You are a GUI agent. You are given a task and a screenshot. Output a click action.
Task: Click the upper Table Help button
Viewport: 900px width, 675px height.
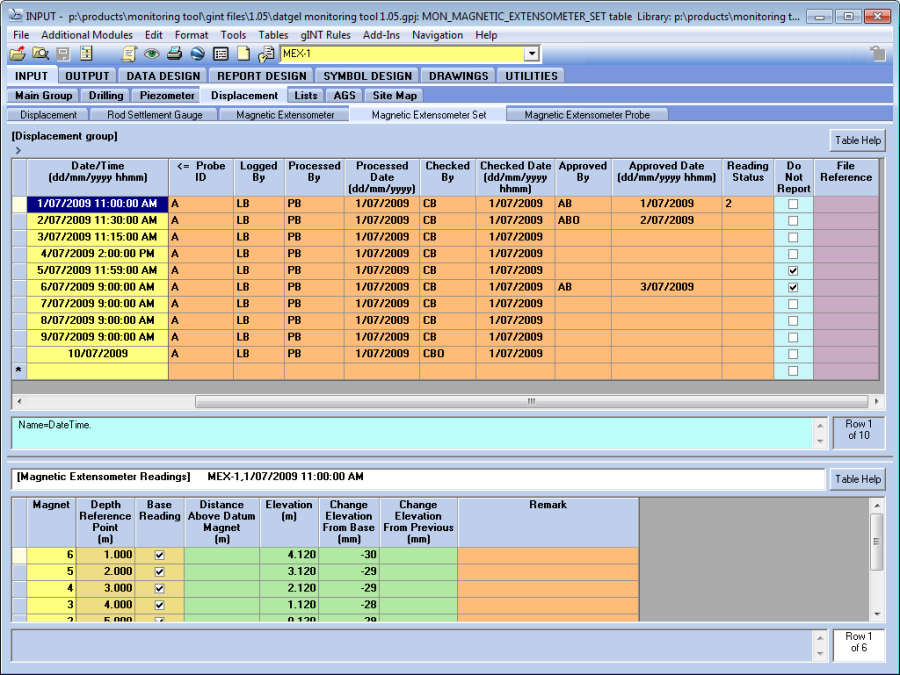tap(857, 140)
